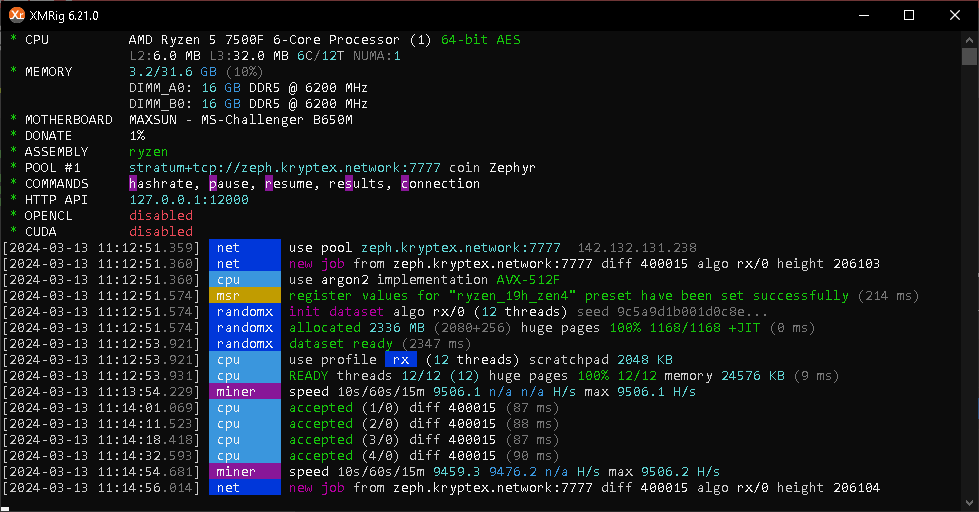This screenshot has height=512, width=979.
Task: Click the 'randomx' tag on dataset ready line
Action: [x=245, y=343]
